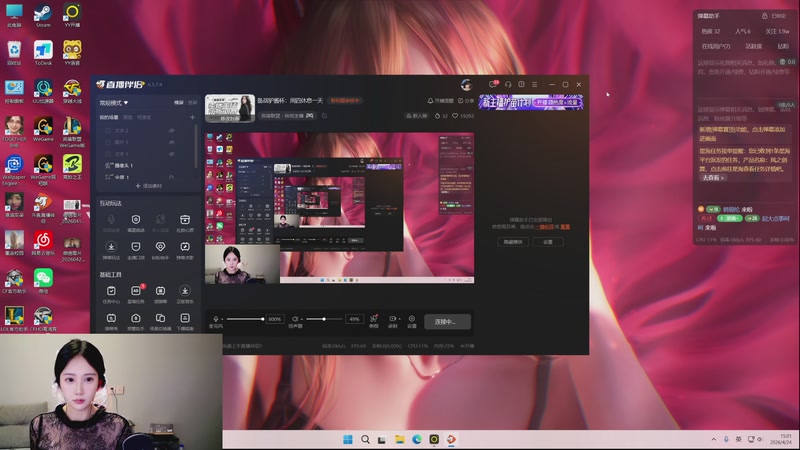The height and width of the screenshot is (450, 800).
Task: Select the 我的场景 tab
Action: 109,117
